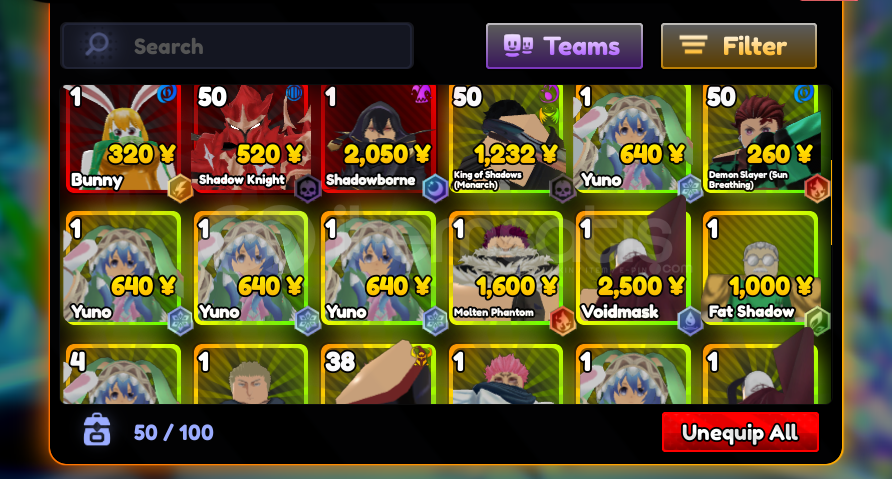Click the leaf badge on Fat Shadow
The image size is (892, 479).
point(817,321)
